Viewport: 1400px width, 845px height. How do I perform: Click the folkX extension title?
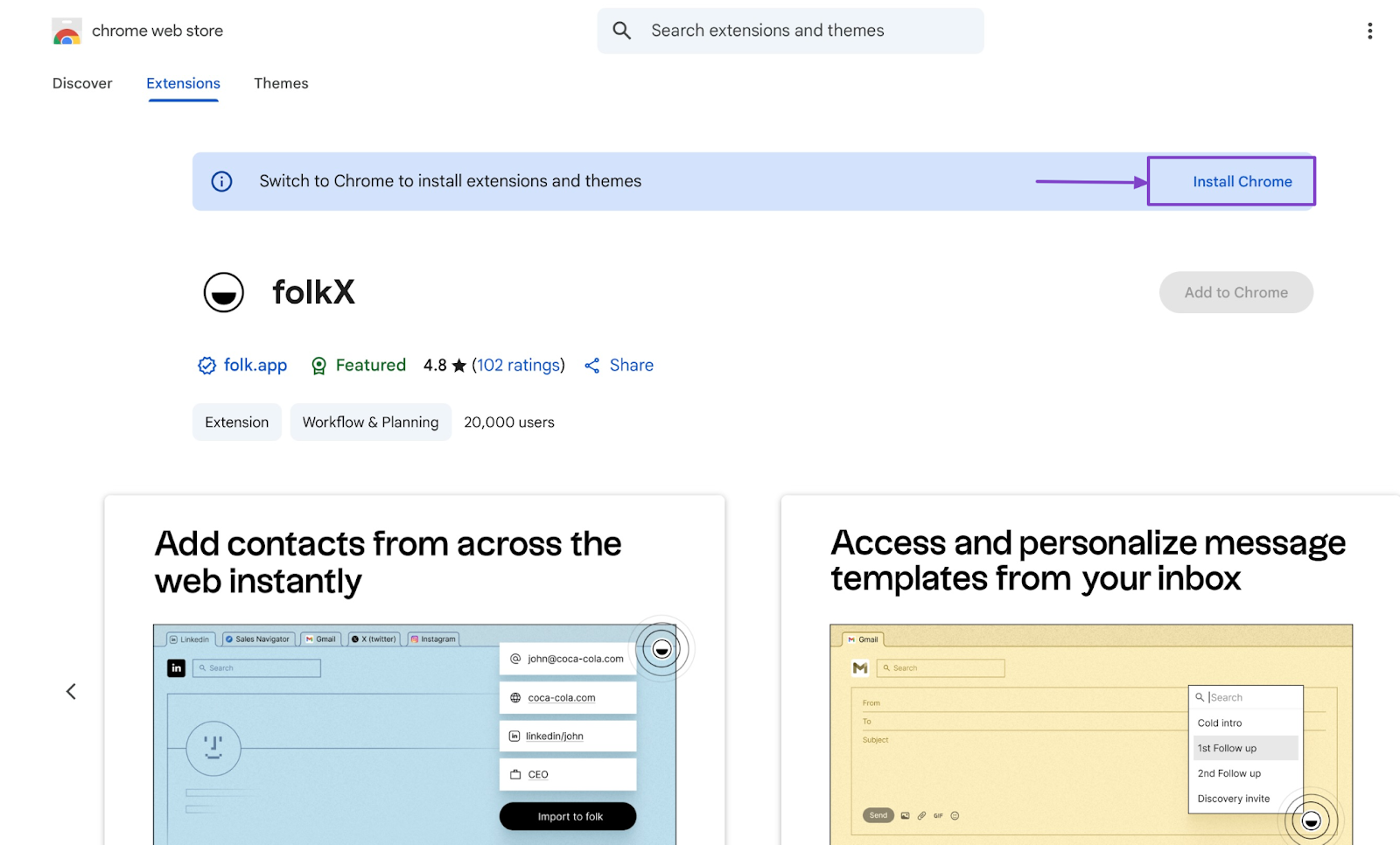click(x=313, y=292)
